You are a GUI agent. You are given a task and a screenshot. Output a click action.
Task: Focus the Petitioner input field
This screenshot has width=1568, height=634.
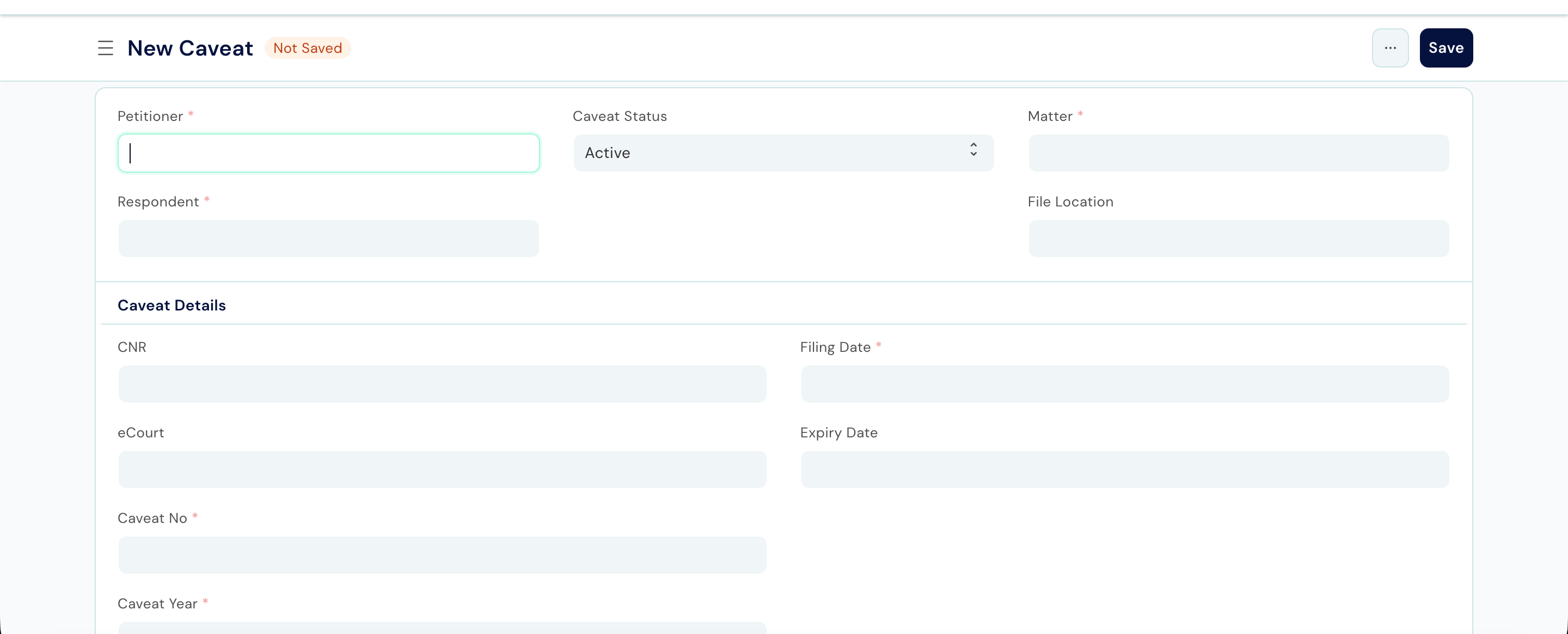click(329, 153)
